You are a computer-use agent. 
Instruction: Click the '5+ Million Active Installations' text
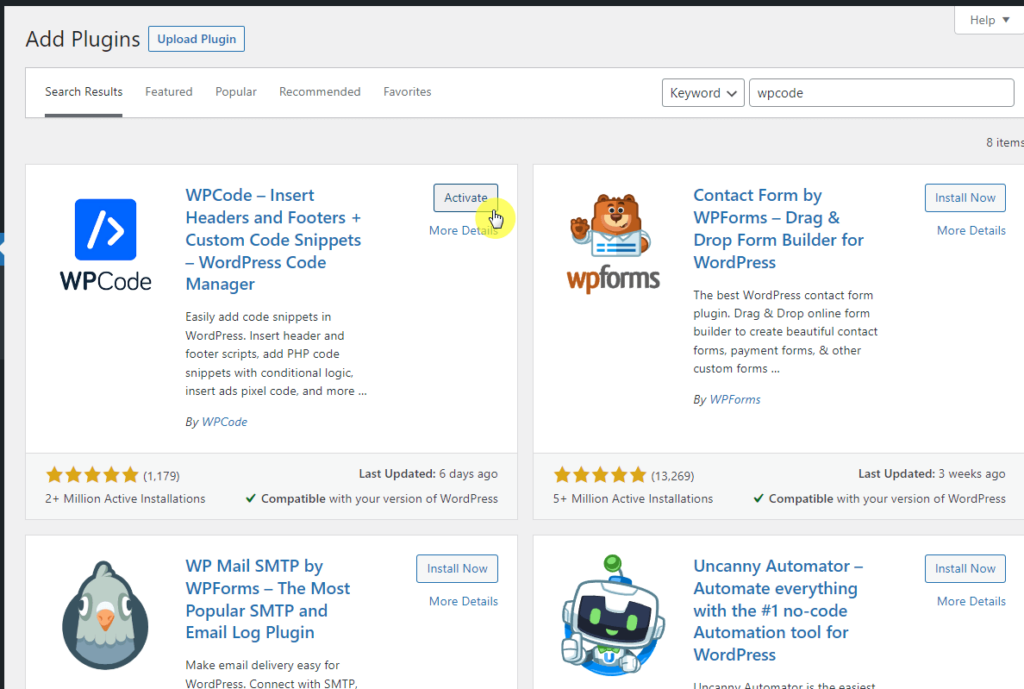point(633,499)
